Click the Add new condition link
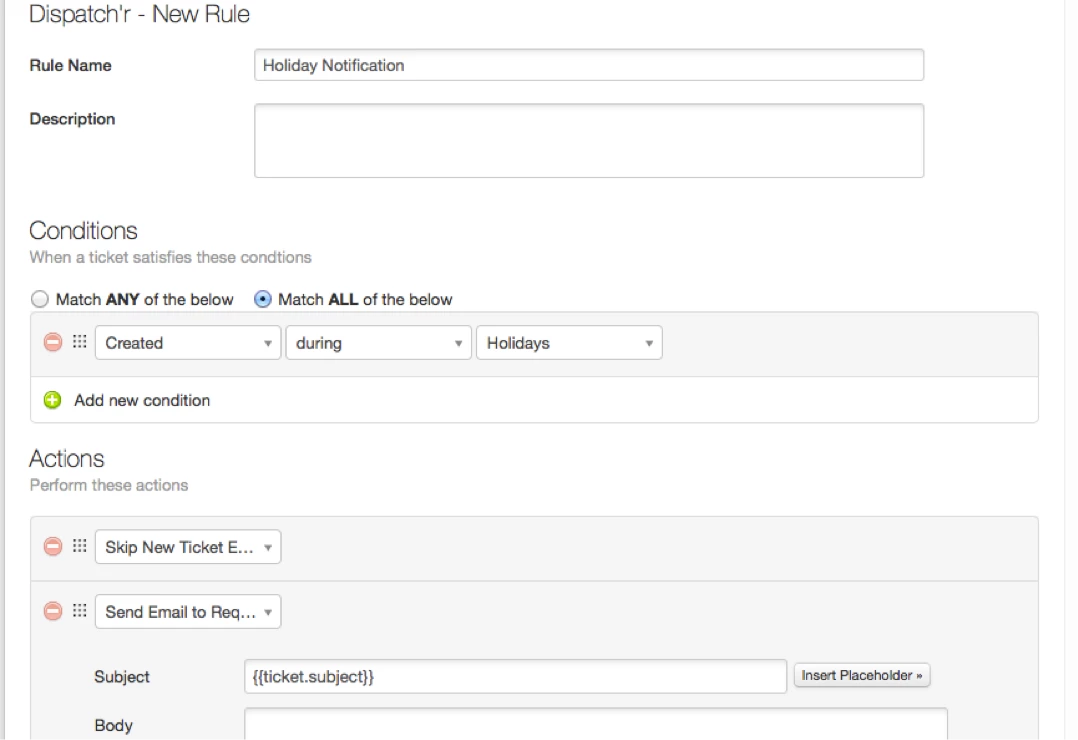This screenshot has height=740, width=1078. point(142,400)
